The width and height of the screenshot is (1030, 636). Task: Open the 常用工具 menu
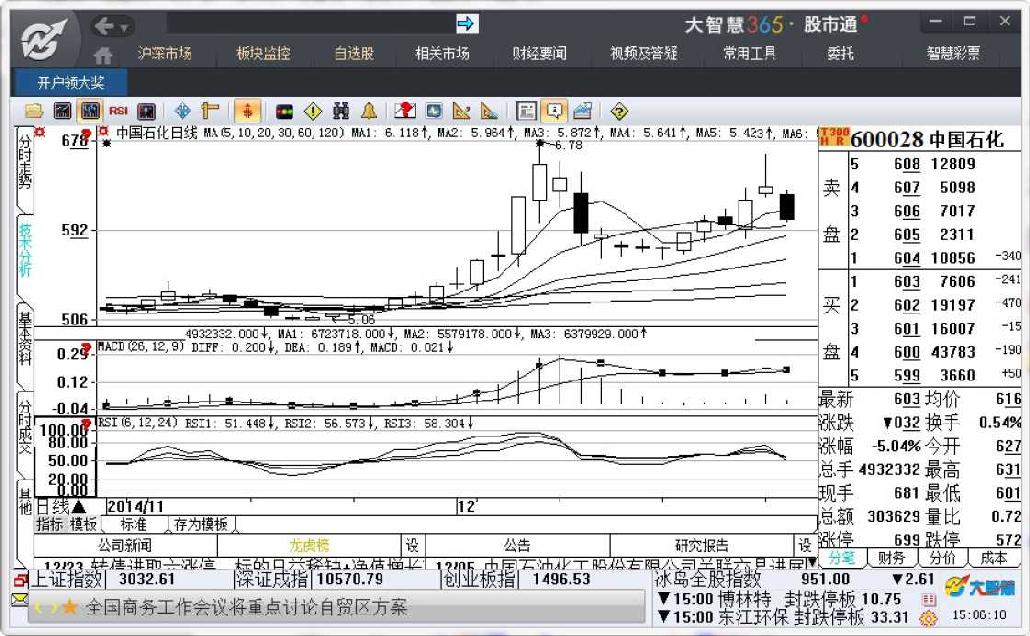[x=750, y=53]
